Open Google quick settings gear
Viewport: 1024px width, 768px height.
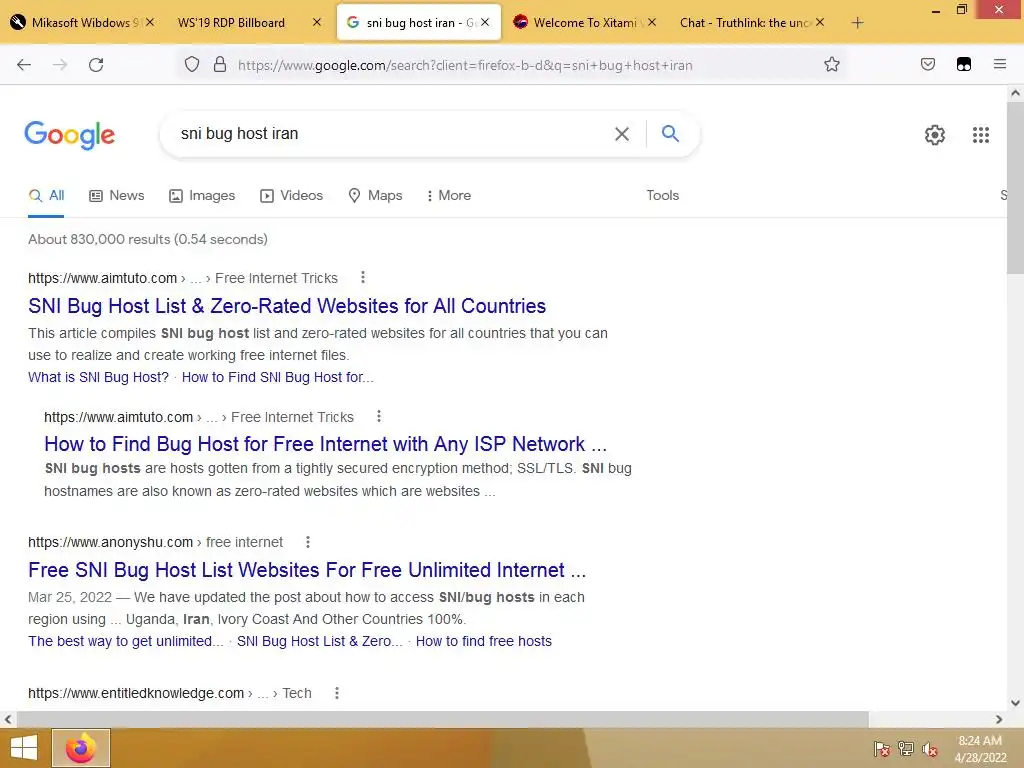click(x=935, y=135)
